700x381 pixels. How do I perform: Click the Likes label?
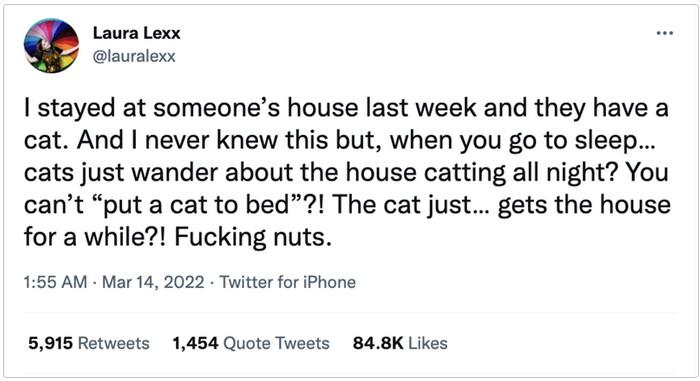click(428, 343)
